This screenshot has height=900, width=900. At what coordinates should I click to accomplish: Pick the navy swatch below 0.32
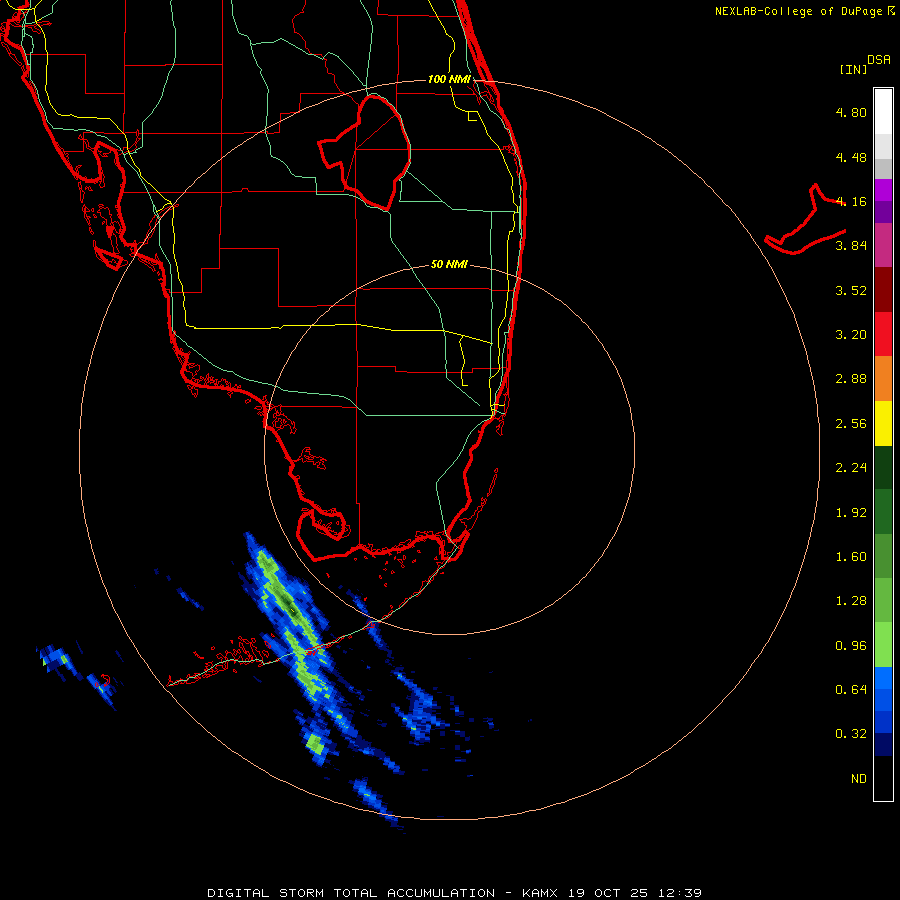click(883, 744)
